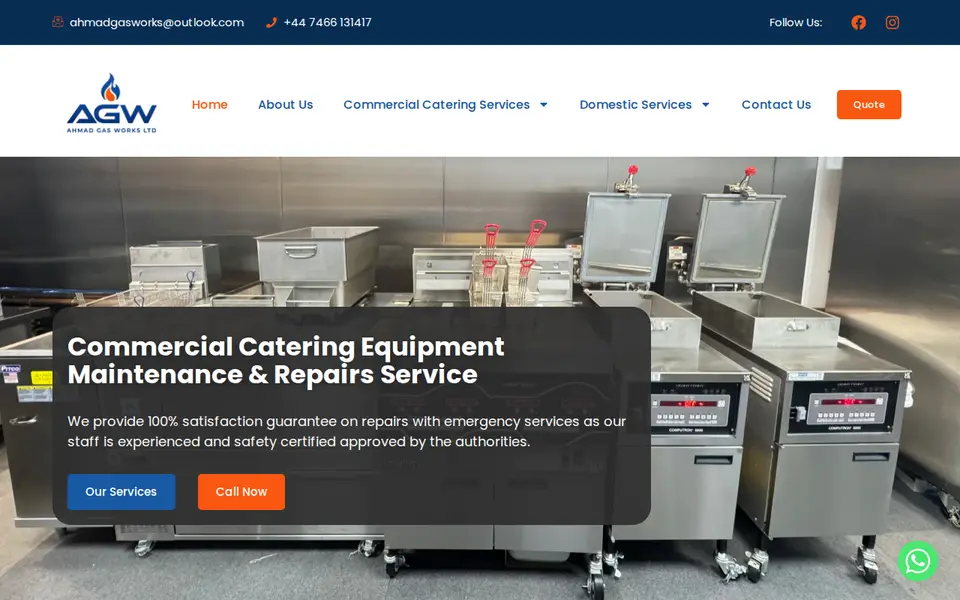960x600 pixels.
Task: Open the Domestic Services menu item
Action: pyautogui.click(x=636, y=105)
